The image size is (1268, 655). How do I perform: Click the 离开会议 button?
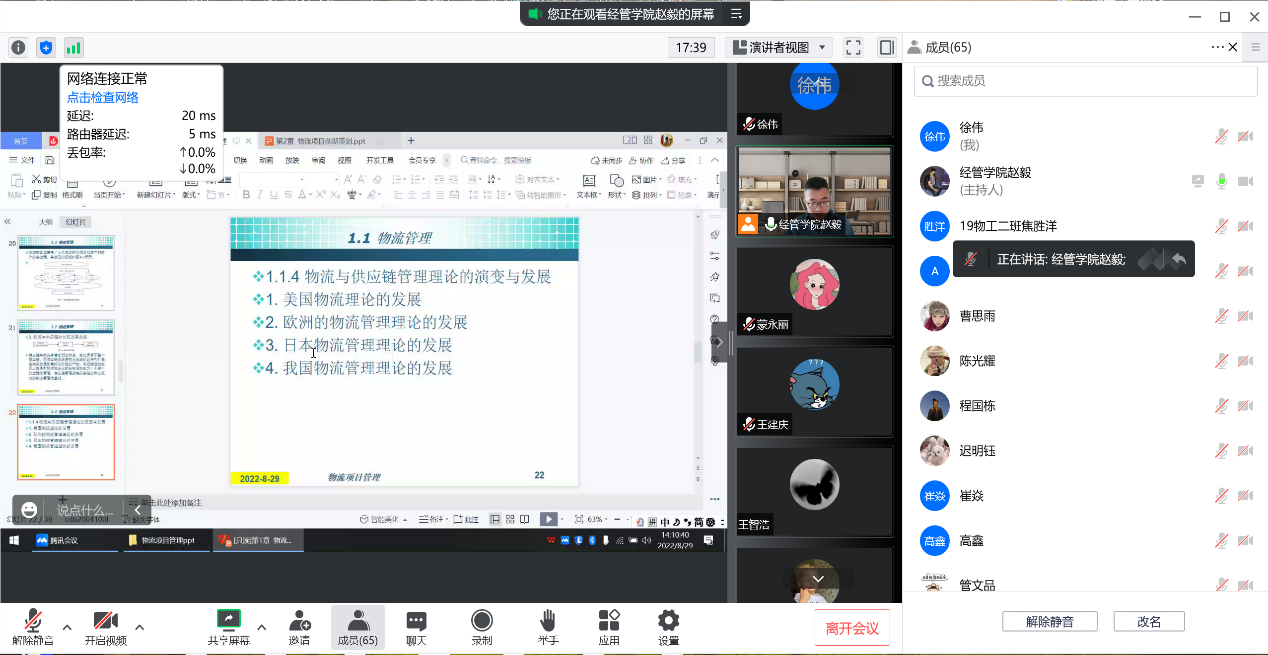[x=852, y=628]
